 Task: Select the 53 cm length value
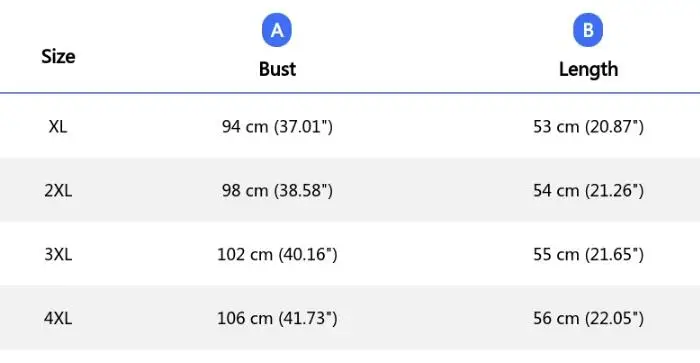(x=588, y=127)
